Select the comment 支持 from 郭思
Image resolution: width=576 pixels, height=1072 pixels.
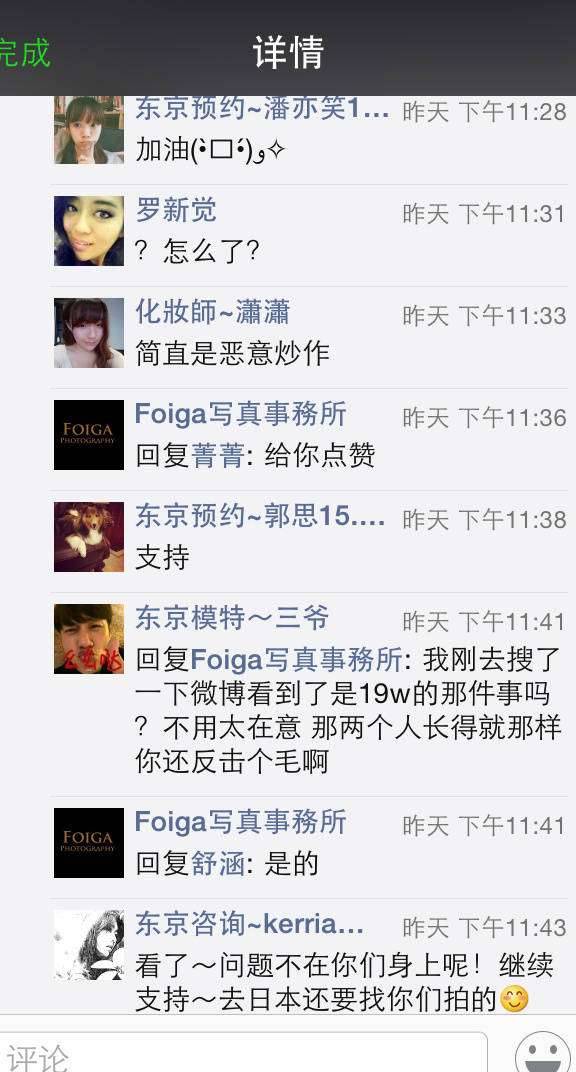(162, 557)
